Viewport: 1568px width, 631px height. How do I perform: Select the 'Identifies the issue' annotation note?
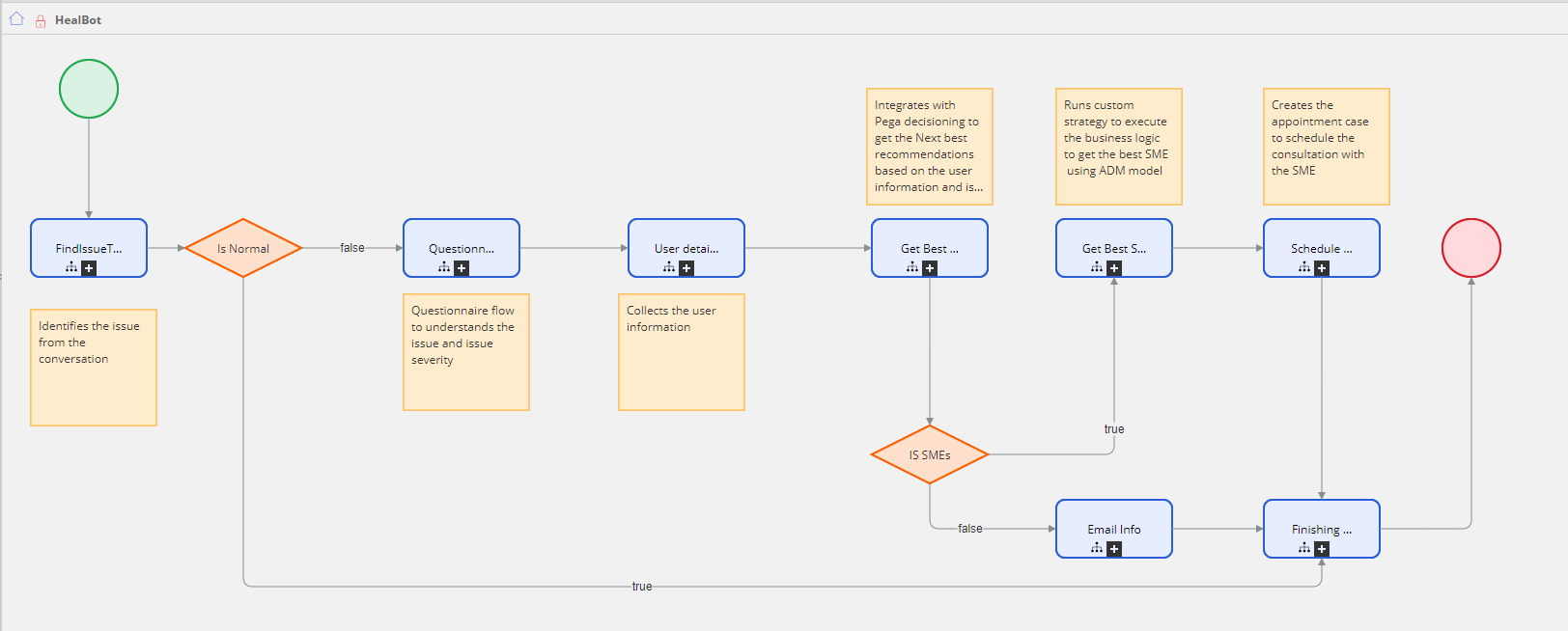pos(94,367)
